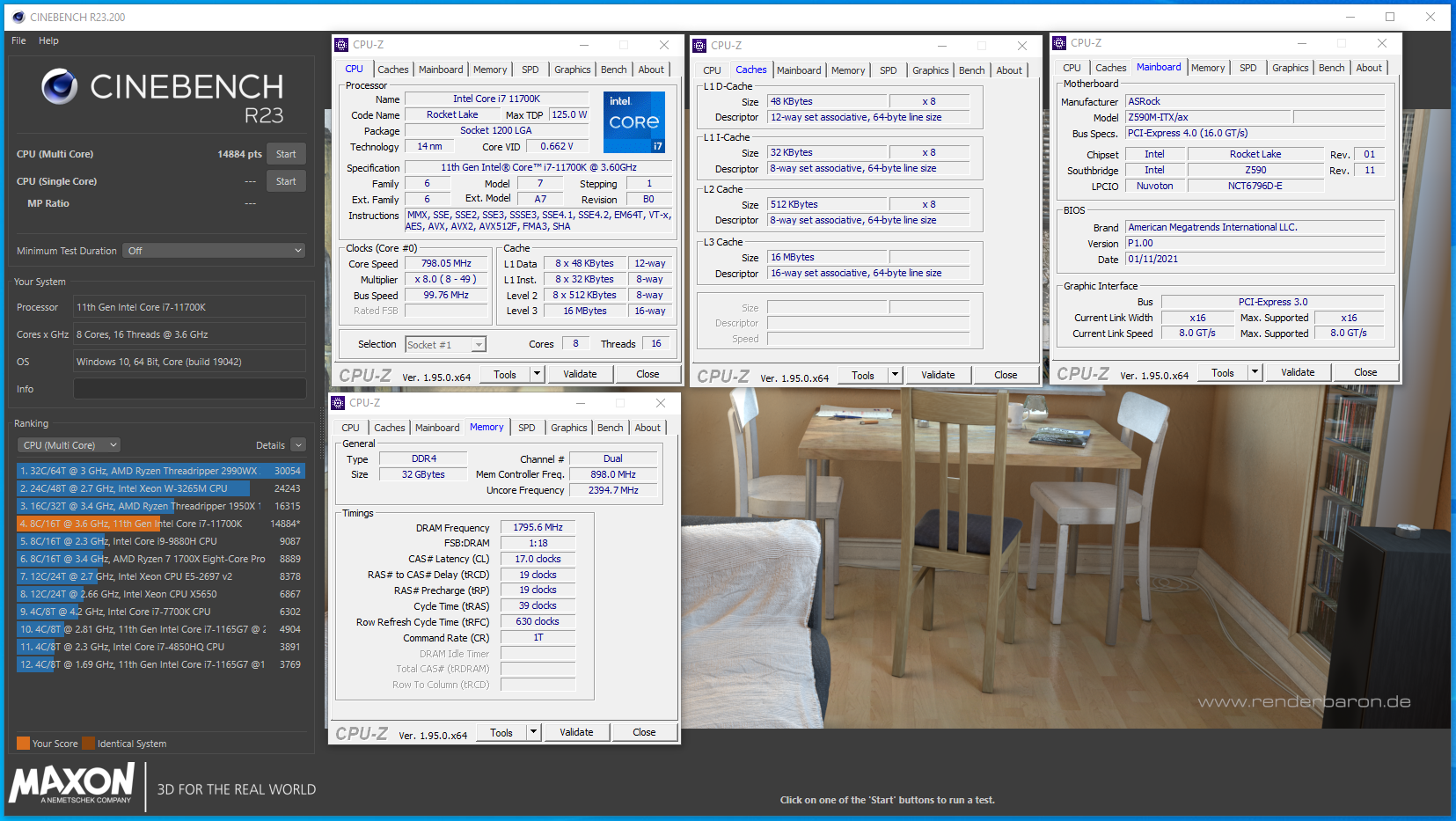Click the processor name Intel Core i7 11700K
The height and width of the screenshot is (821, 1456).
497,99
